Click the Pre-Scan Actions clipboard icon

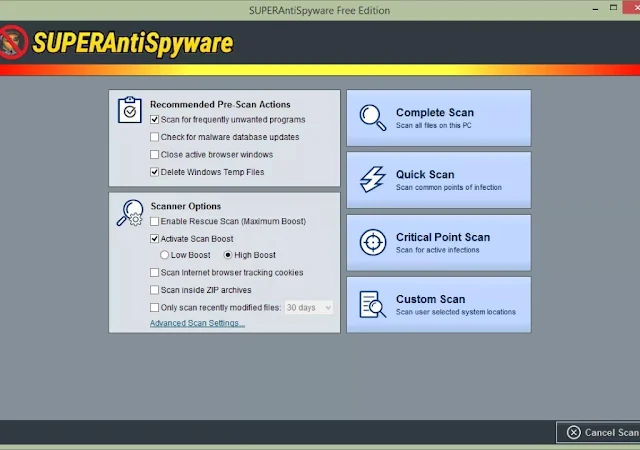[130, 110]
